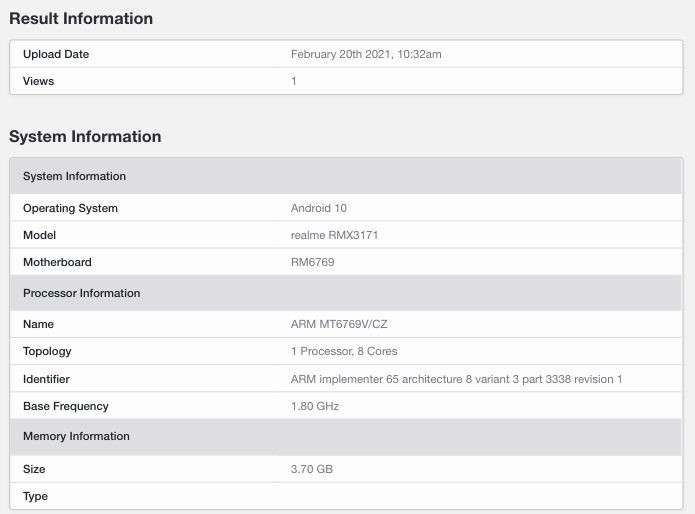Select the '1.80 GHz' frequency value
695x514 pixels.
(315, 406)
